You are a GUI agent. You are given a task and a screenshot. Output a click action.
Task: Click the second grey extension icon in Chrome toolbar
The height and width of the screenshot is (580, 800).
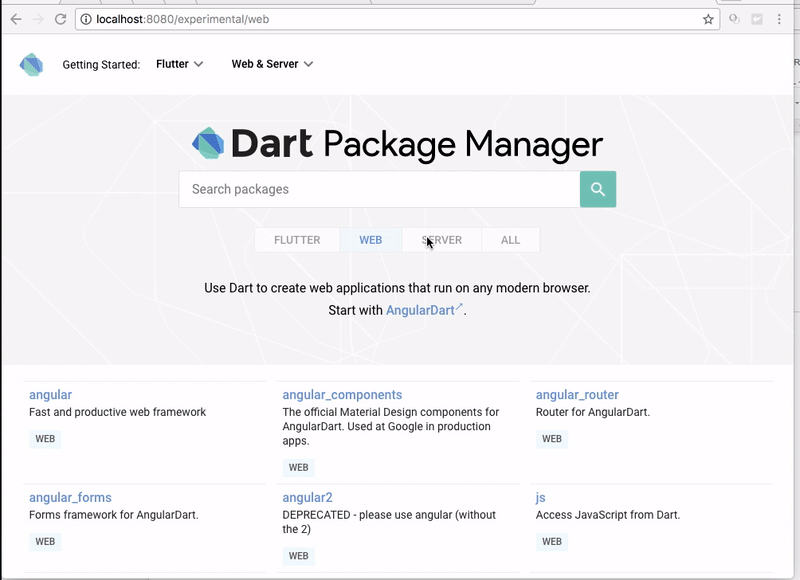click(757, 19)
